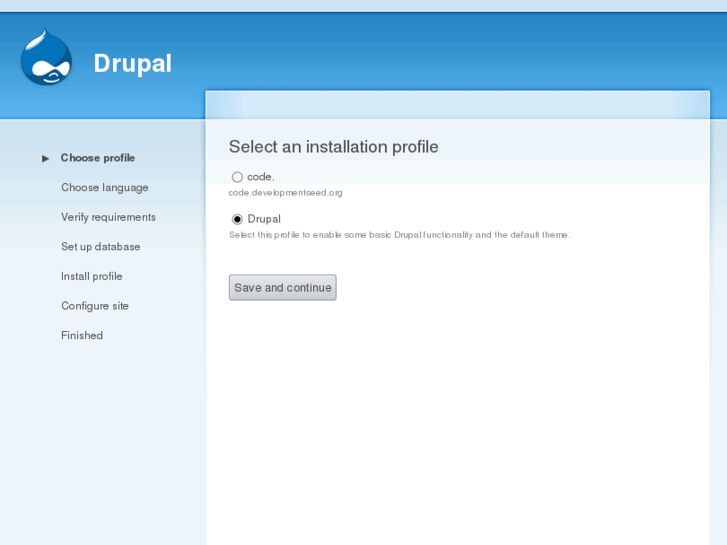Click the Choose language step
The image size is (727, 545).
(x=105, y=188)
